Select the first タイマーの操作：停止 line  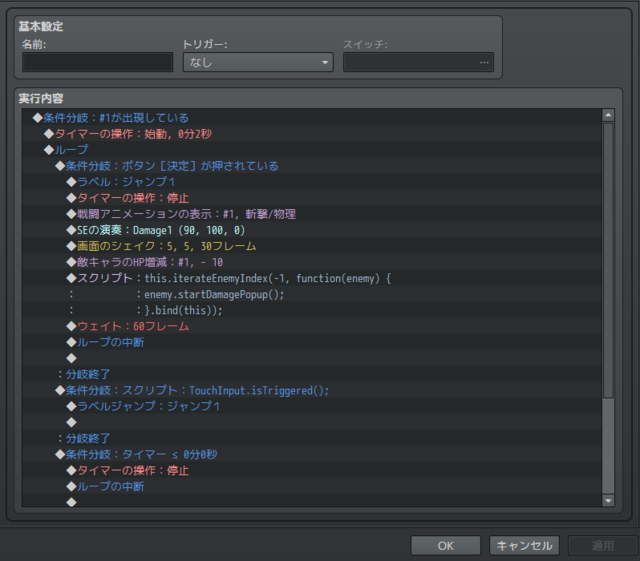[x=312, y=198]
